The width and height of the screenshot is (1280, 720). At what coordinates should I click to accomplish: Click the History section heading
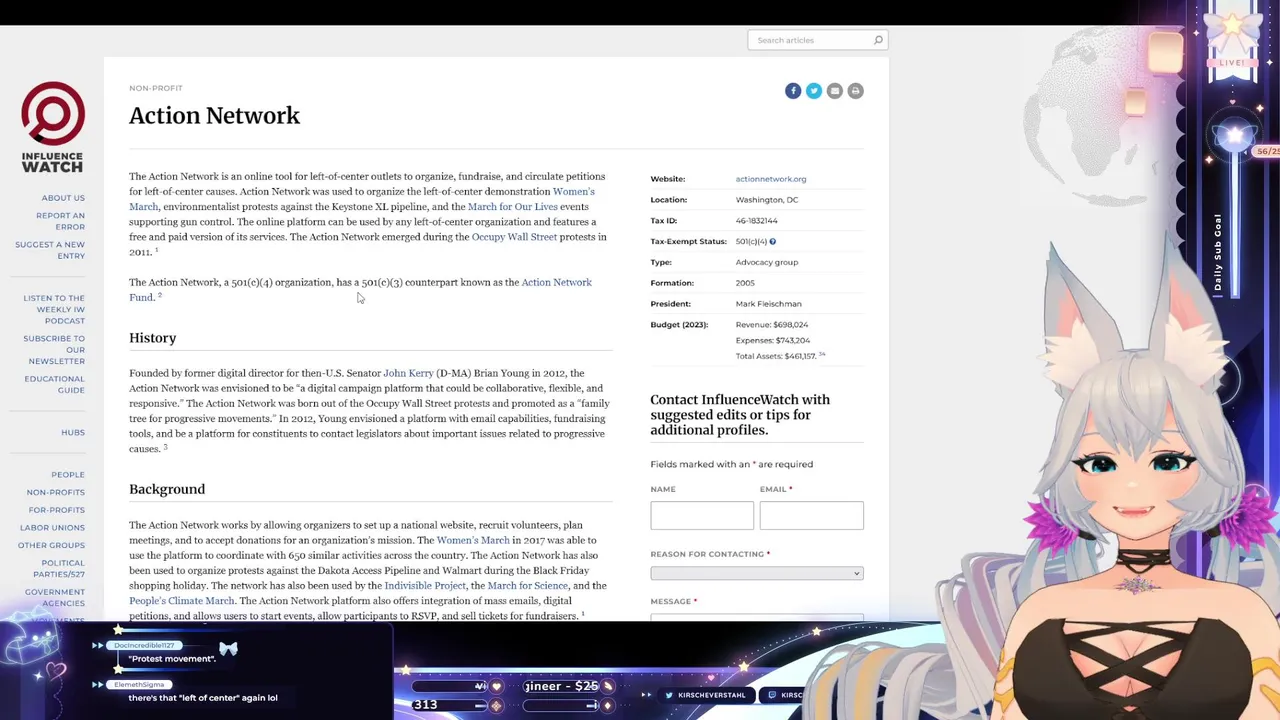pyautogui.click(x=152, y=338)
